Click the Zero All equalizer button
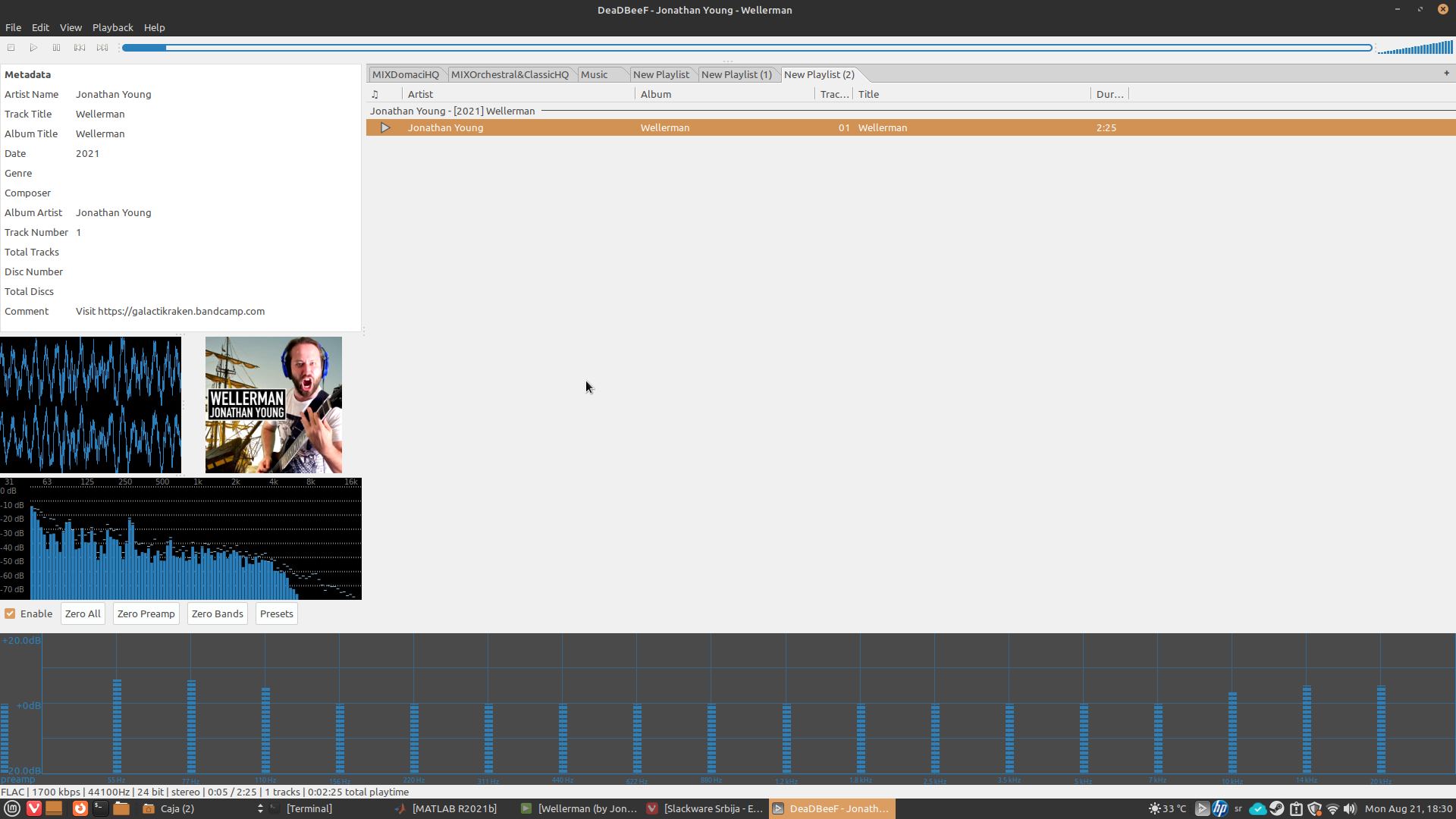Screen dimensions: 1456x819 (x=83, y=613)
